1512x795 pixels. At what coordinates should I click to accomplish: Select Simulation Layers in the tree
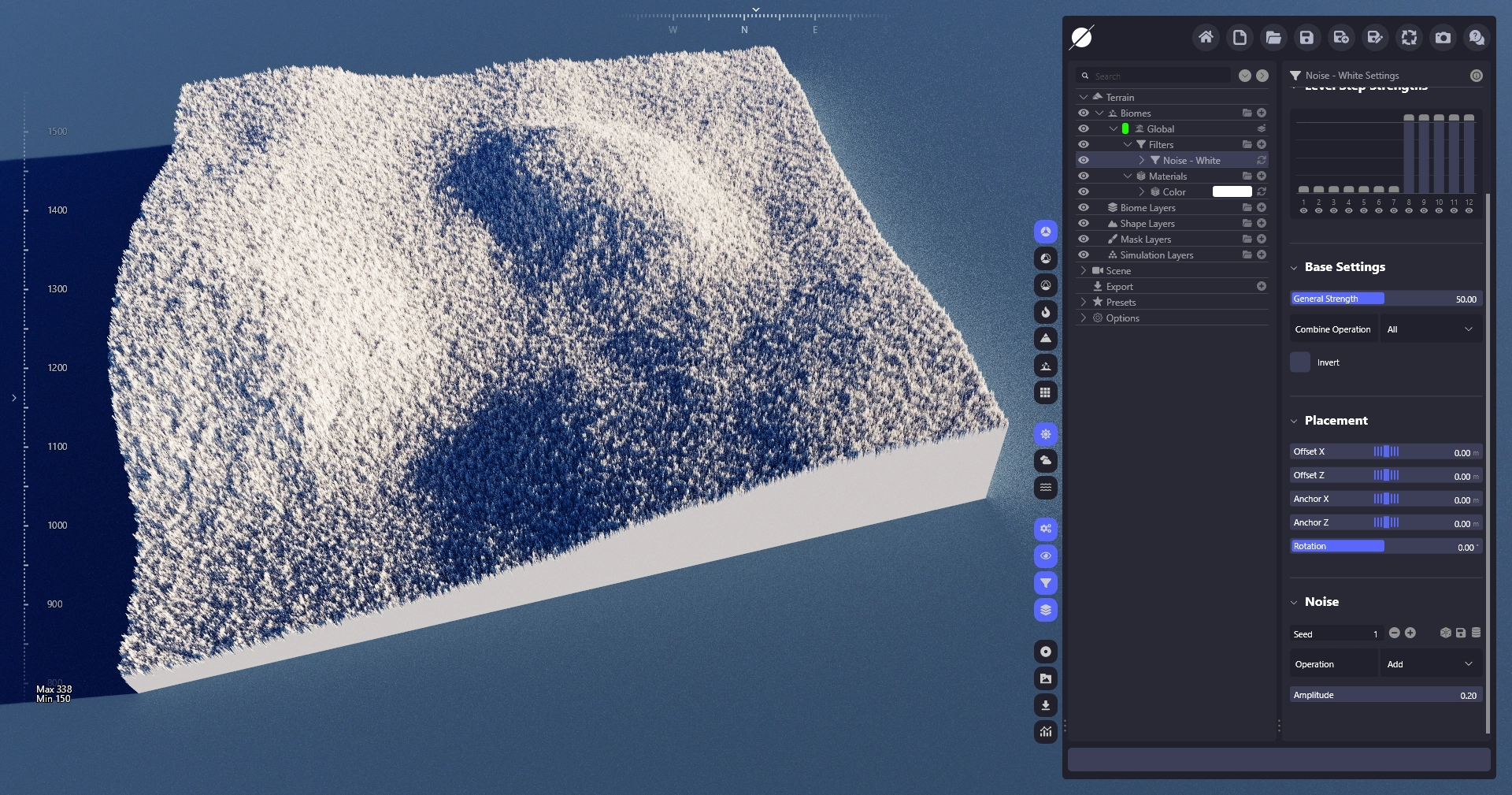(1156, 255)
